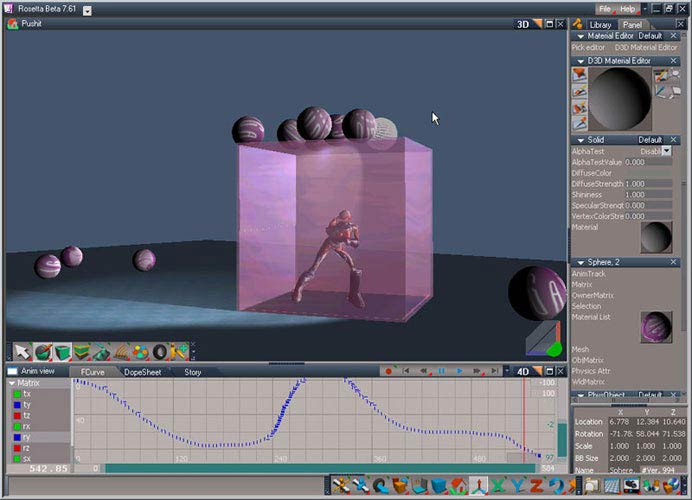Click the blue cube icon in bottom toolbar
692x500 pixels.
click(437, 487)
